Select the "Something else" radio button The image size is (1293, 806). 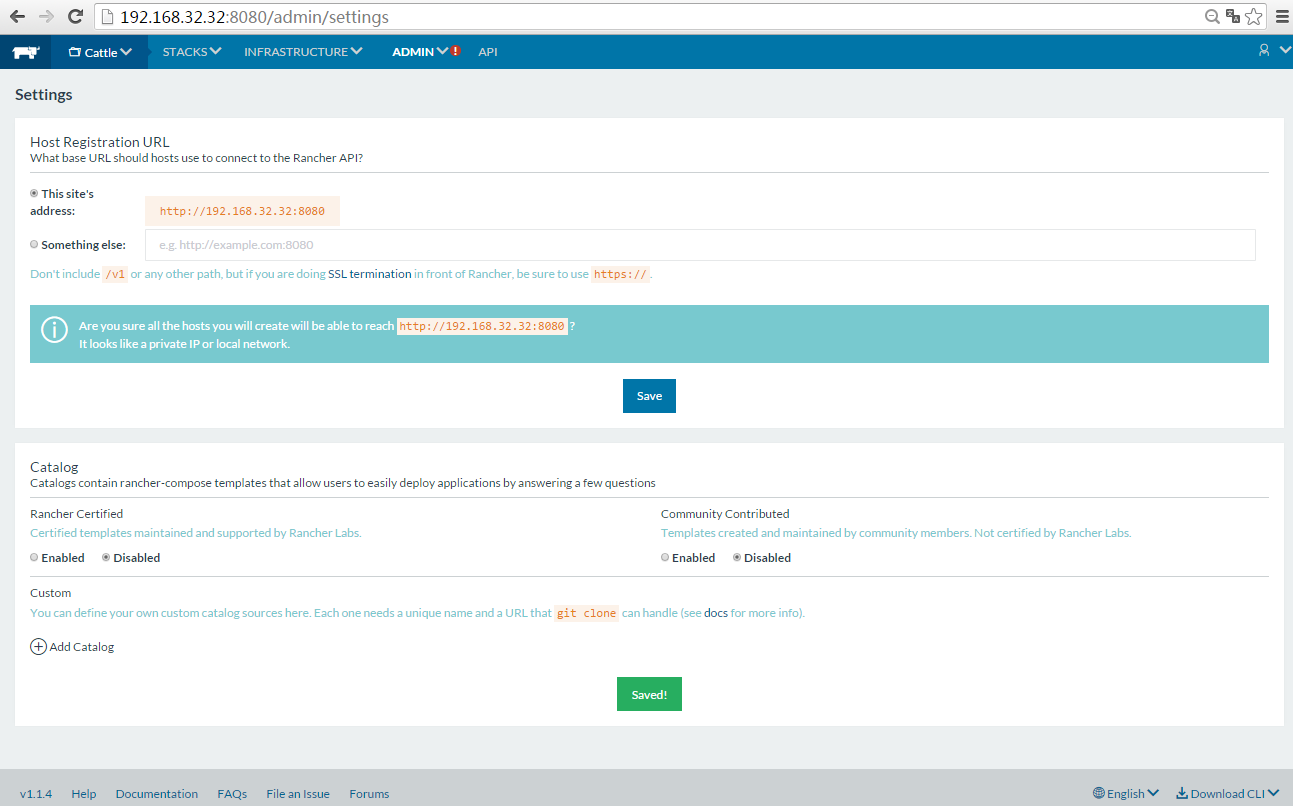pyautogui.click(x=34, y=244)
